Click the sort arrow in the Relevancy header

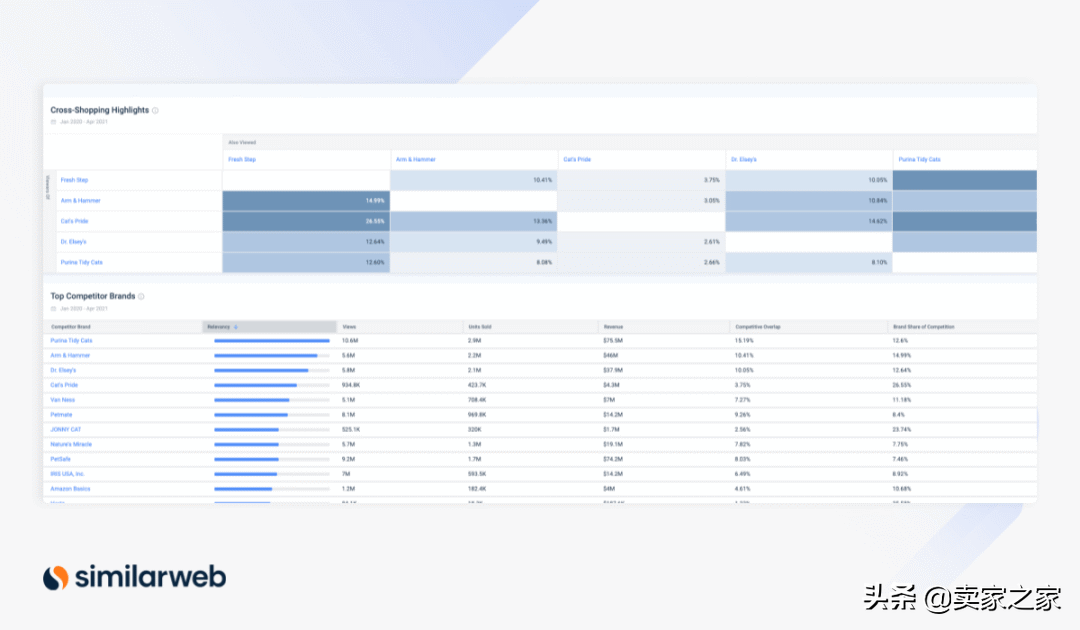pyautogui.click(x=236, y=327)
